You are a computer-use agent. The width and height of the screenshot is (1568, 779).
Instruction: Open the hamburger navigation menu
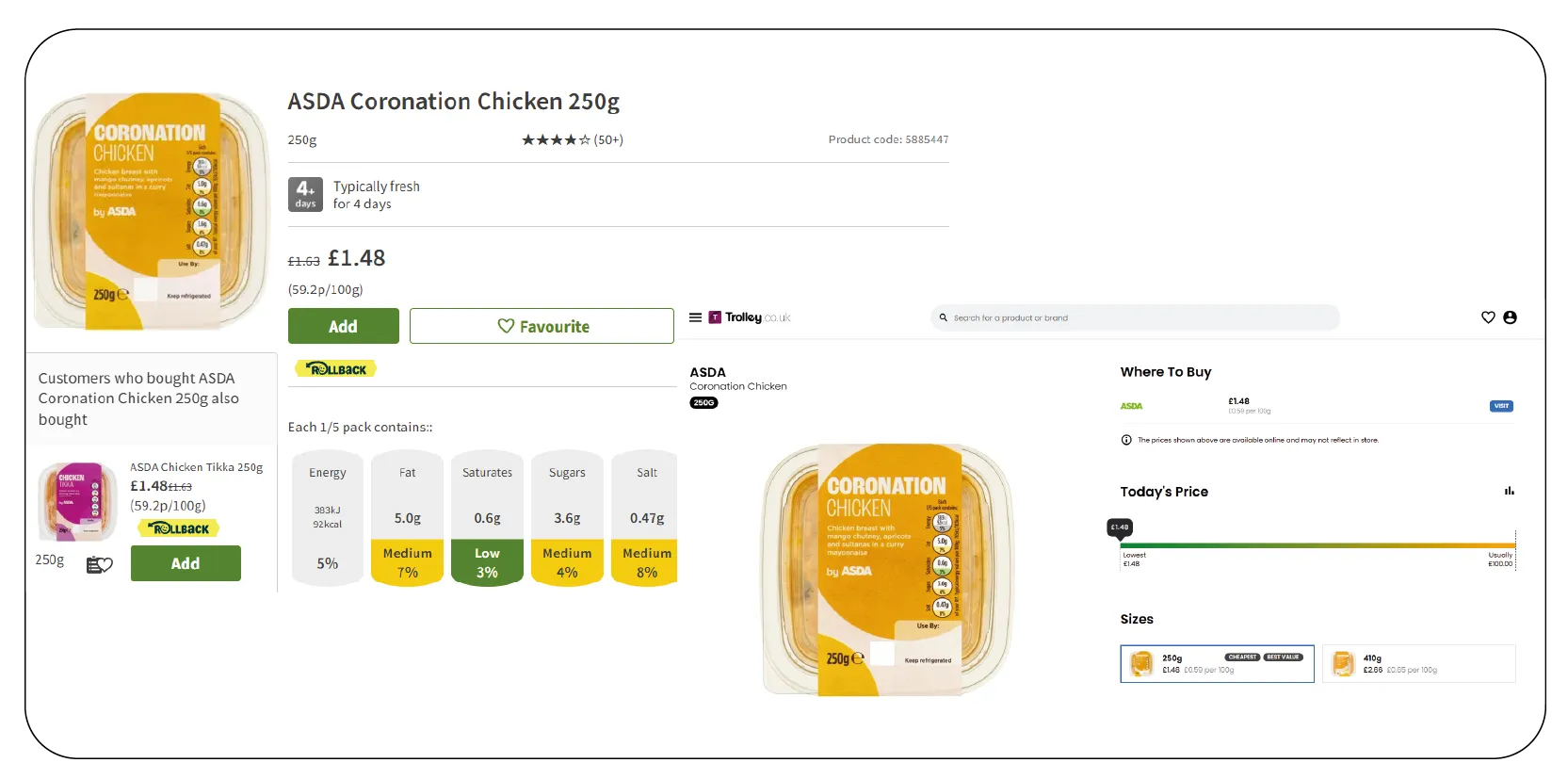click(696, 317)
